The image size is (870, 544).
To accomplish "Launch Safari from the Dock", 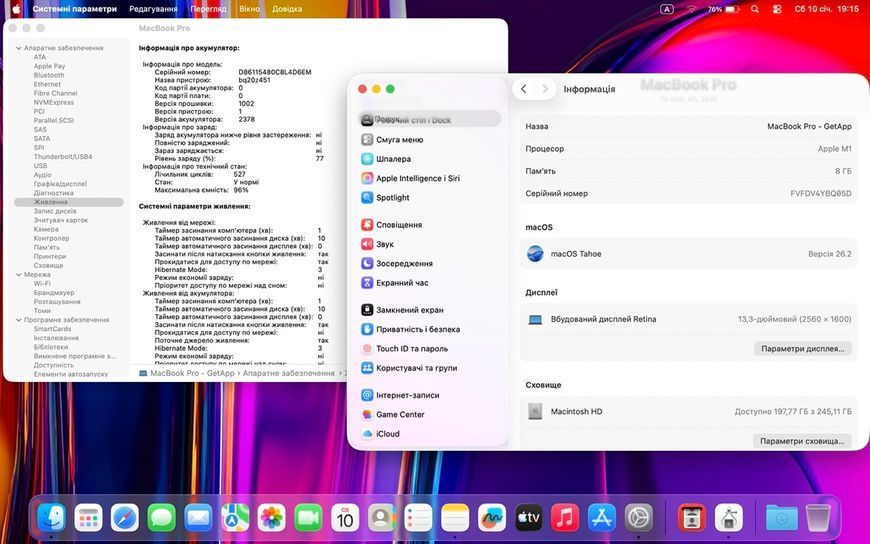I will click(125, 518).
